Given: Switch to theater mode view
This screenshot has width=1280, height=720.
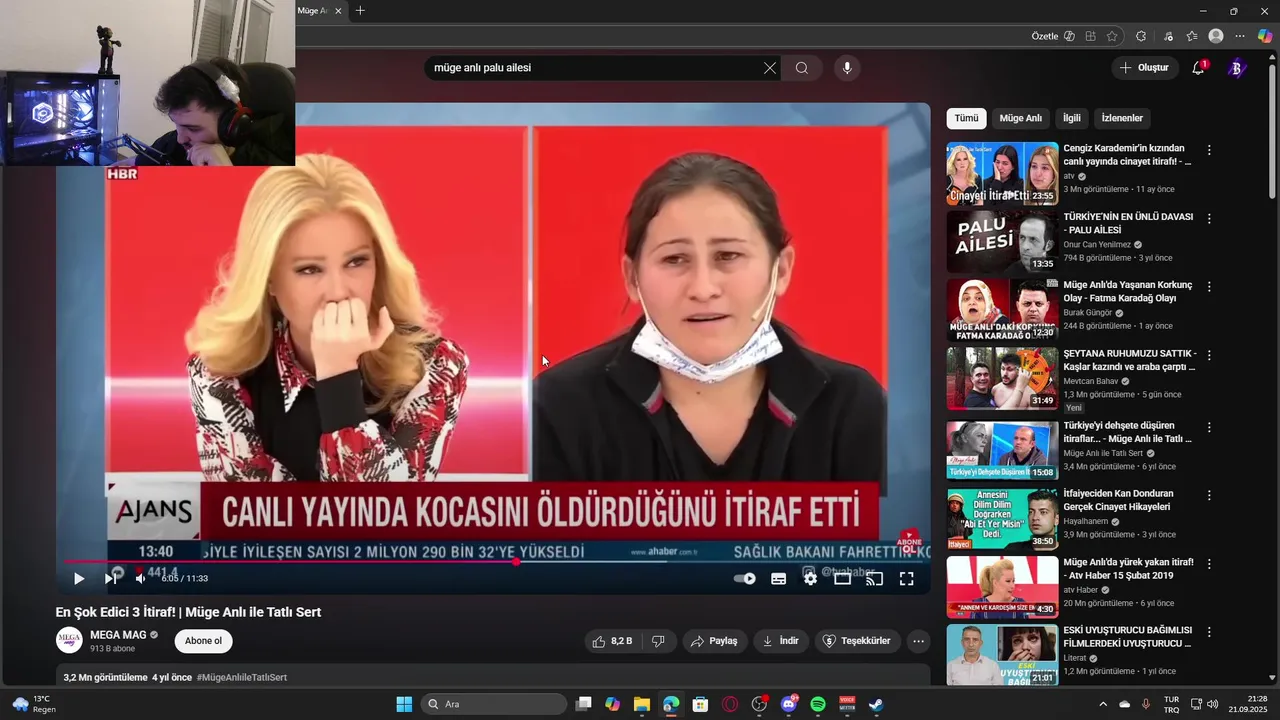Looking at the screenshot, I should [842, 578].
